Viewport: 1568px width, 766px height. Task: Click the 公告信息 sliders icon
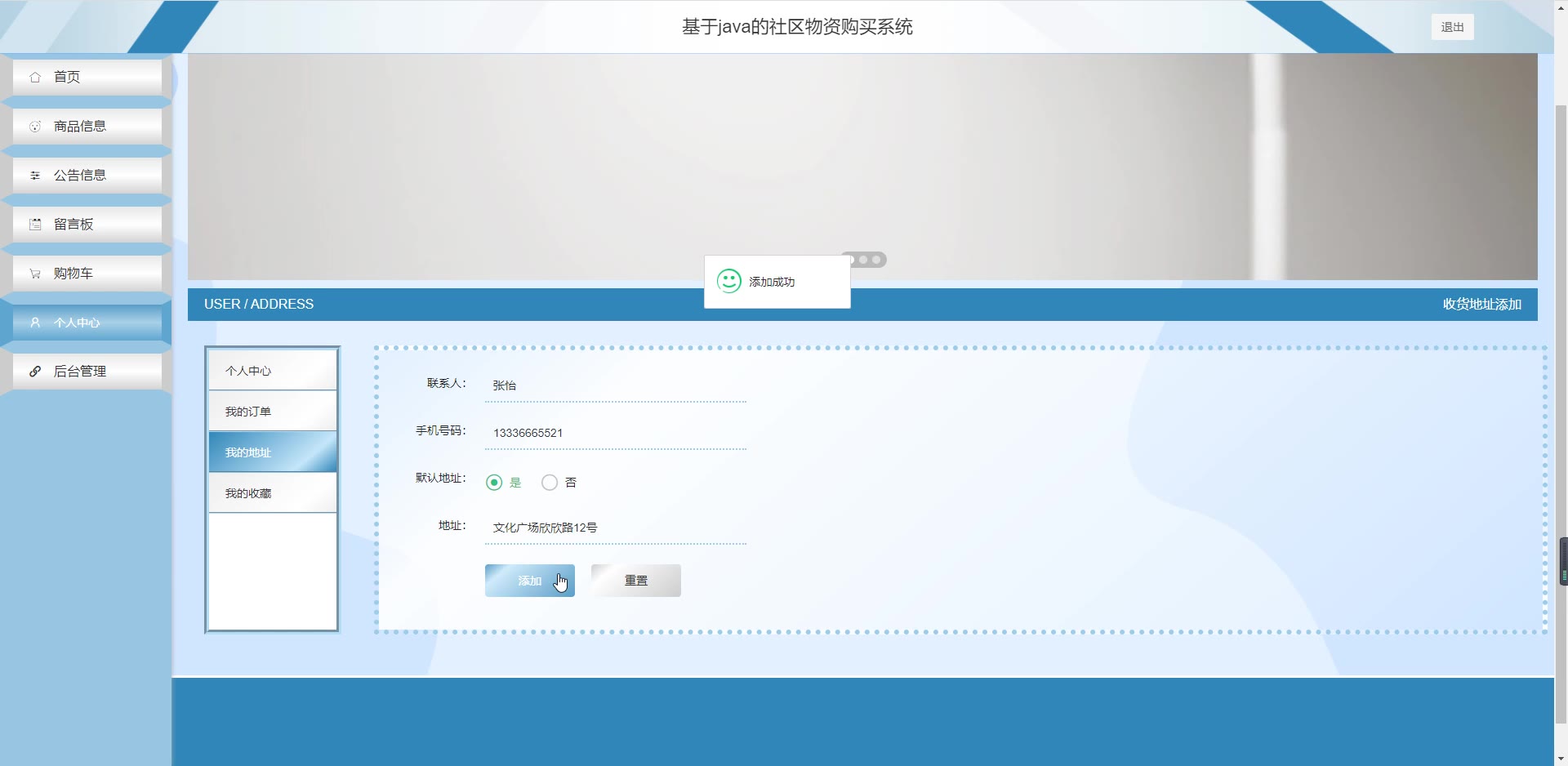coord(35,176)
